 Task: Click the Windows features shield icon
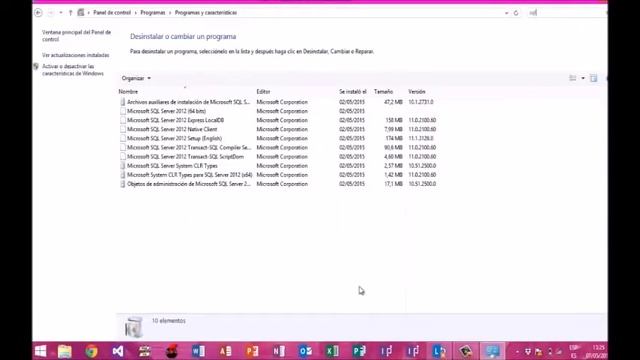36,67
